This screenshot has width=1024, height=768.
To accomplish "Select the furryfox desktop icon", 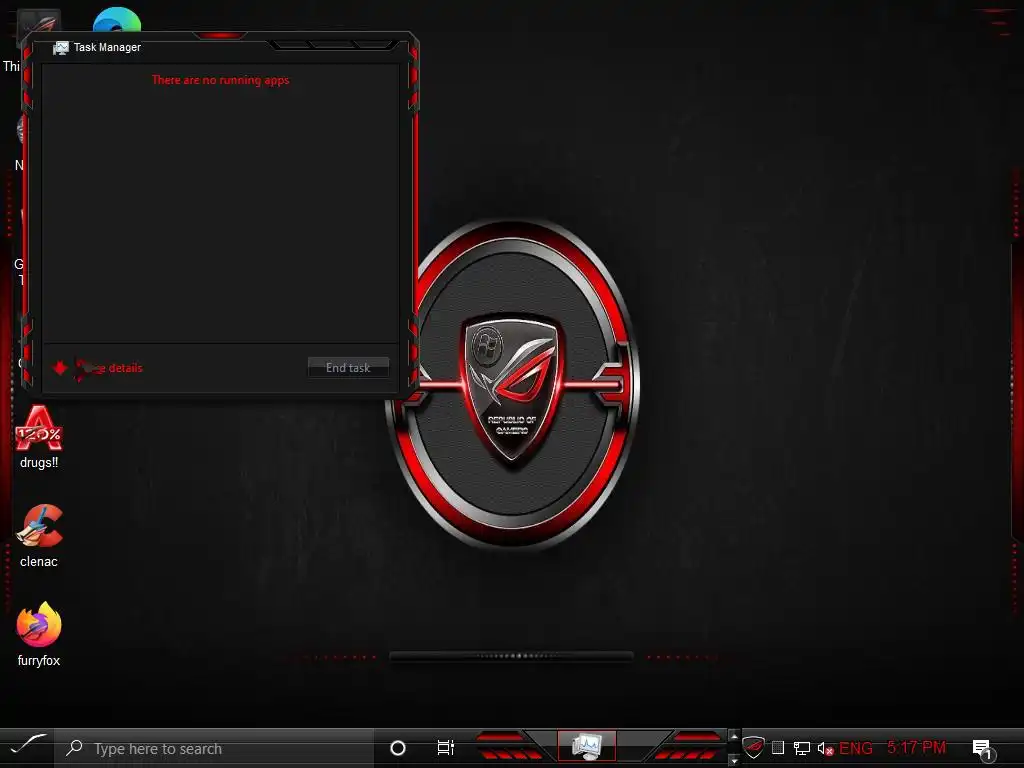I will click(x=39, y=634).
